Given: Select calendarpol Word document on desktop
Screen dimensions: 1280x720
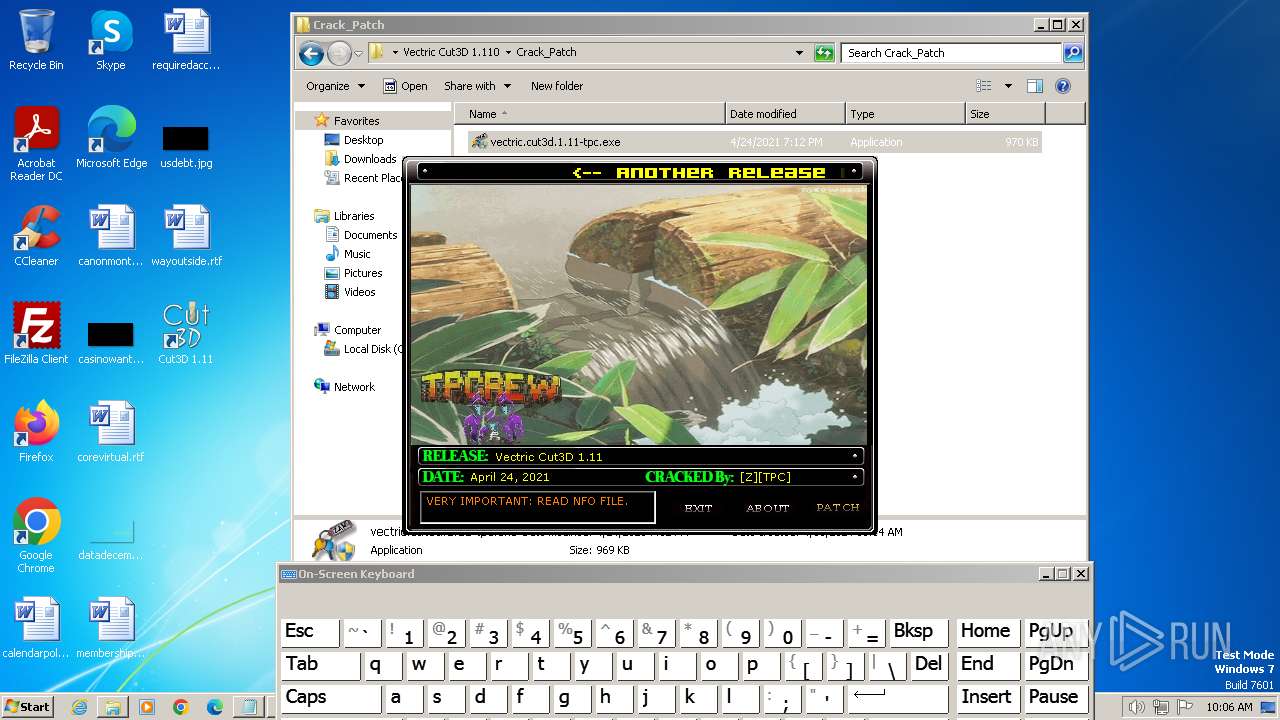Looking at the screenshot, I should coord(36,628).
